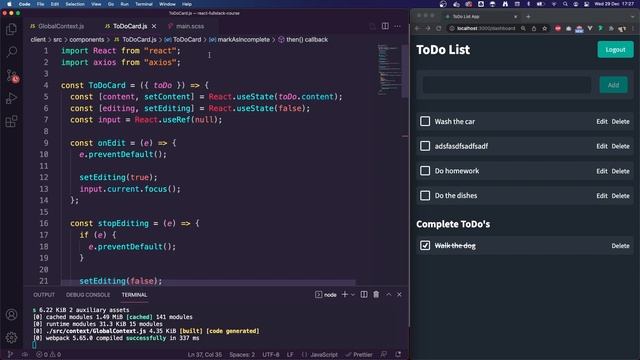
Task: Click the Logout button
Action: tap(615, 49)
